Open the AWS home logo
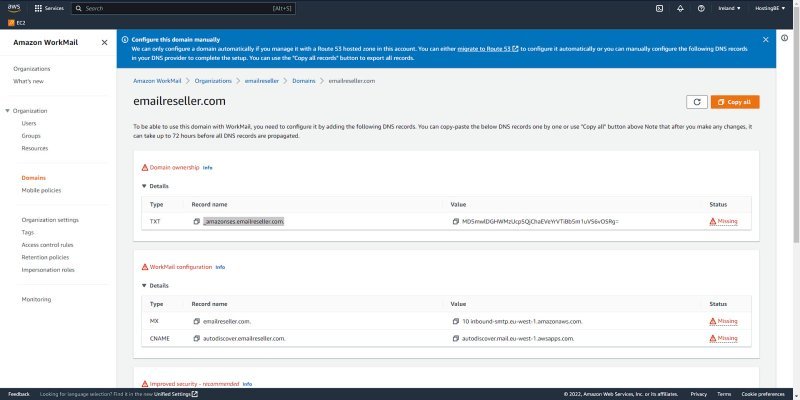The width and height of the screenshot is (800, 400). (14, 8)
